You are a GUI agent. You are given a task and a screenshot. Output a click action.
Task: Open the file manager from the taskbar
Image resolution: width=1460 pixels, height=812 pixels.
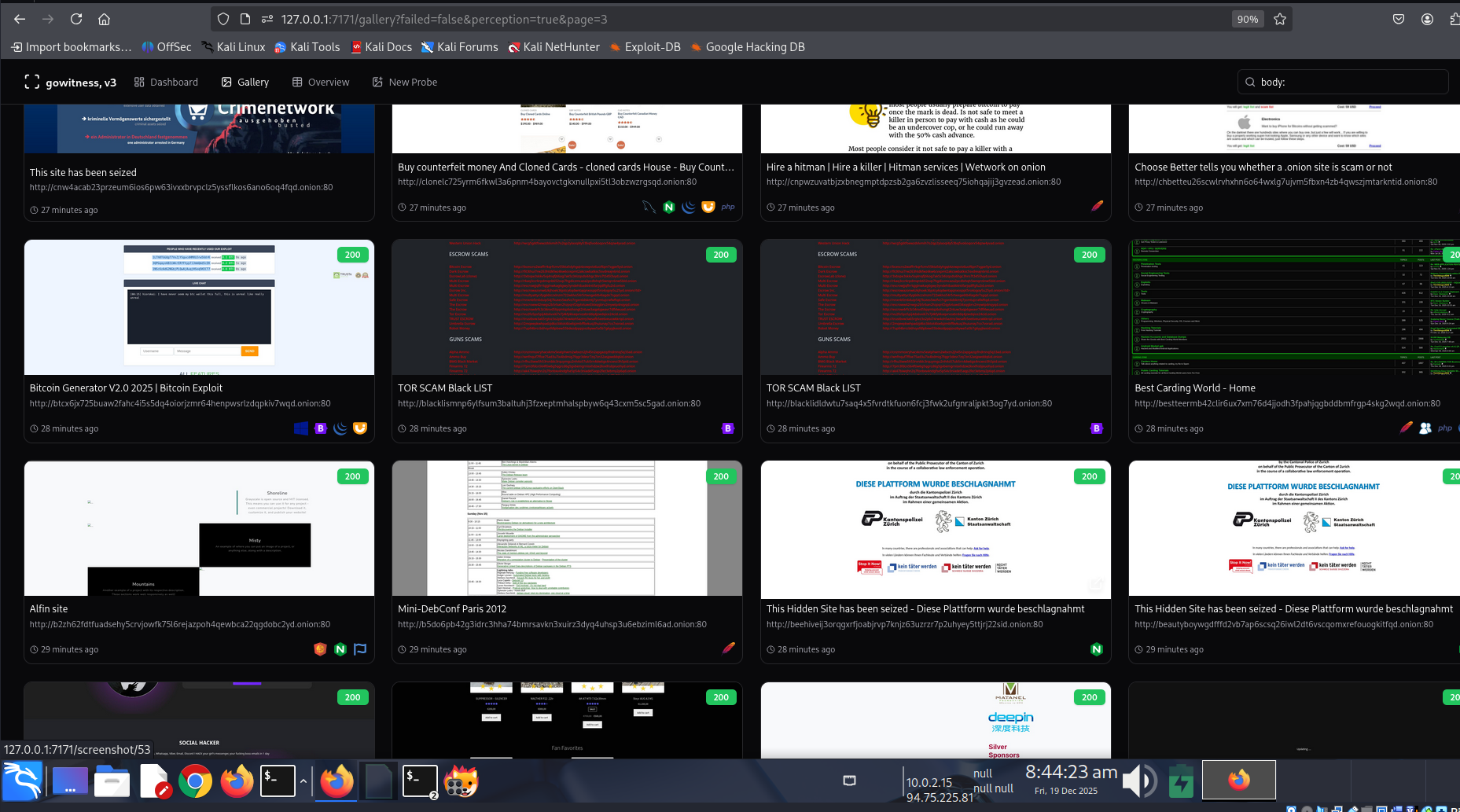pyautogui.click(x=112, y=781)
